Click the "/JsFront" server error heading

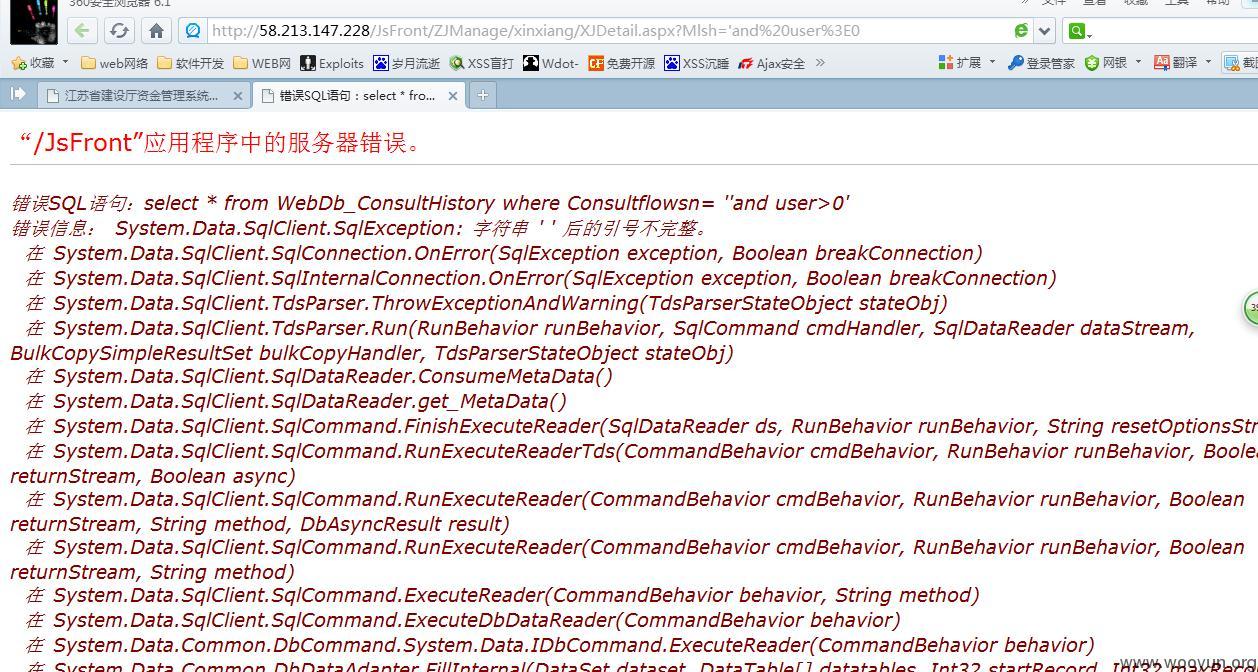(220, 142)
